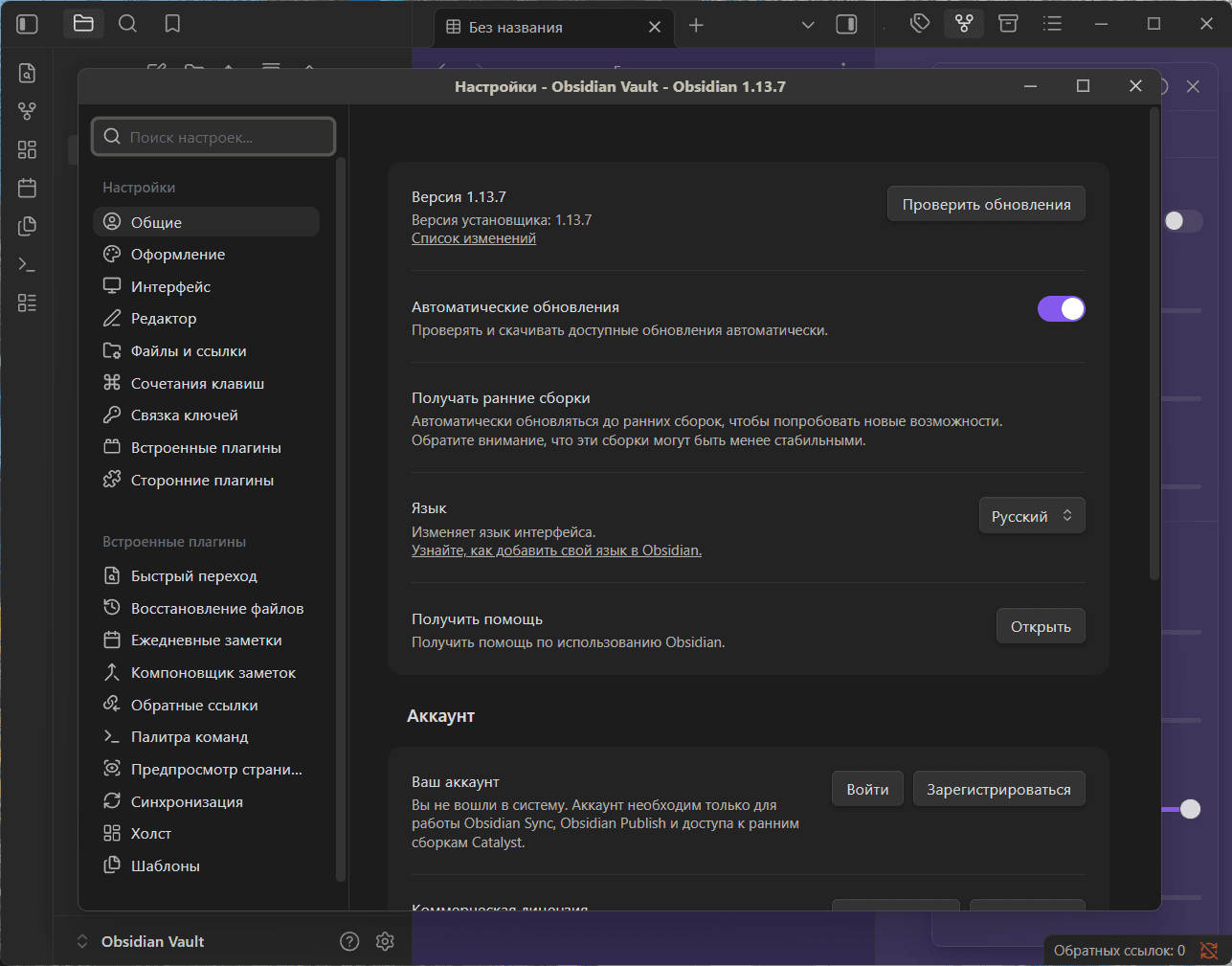Open Ежедневные заметки plugin settings
This screenshot has width=1232, height=966.
pos(207,640)
